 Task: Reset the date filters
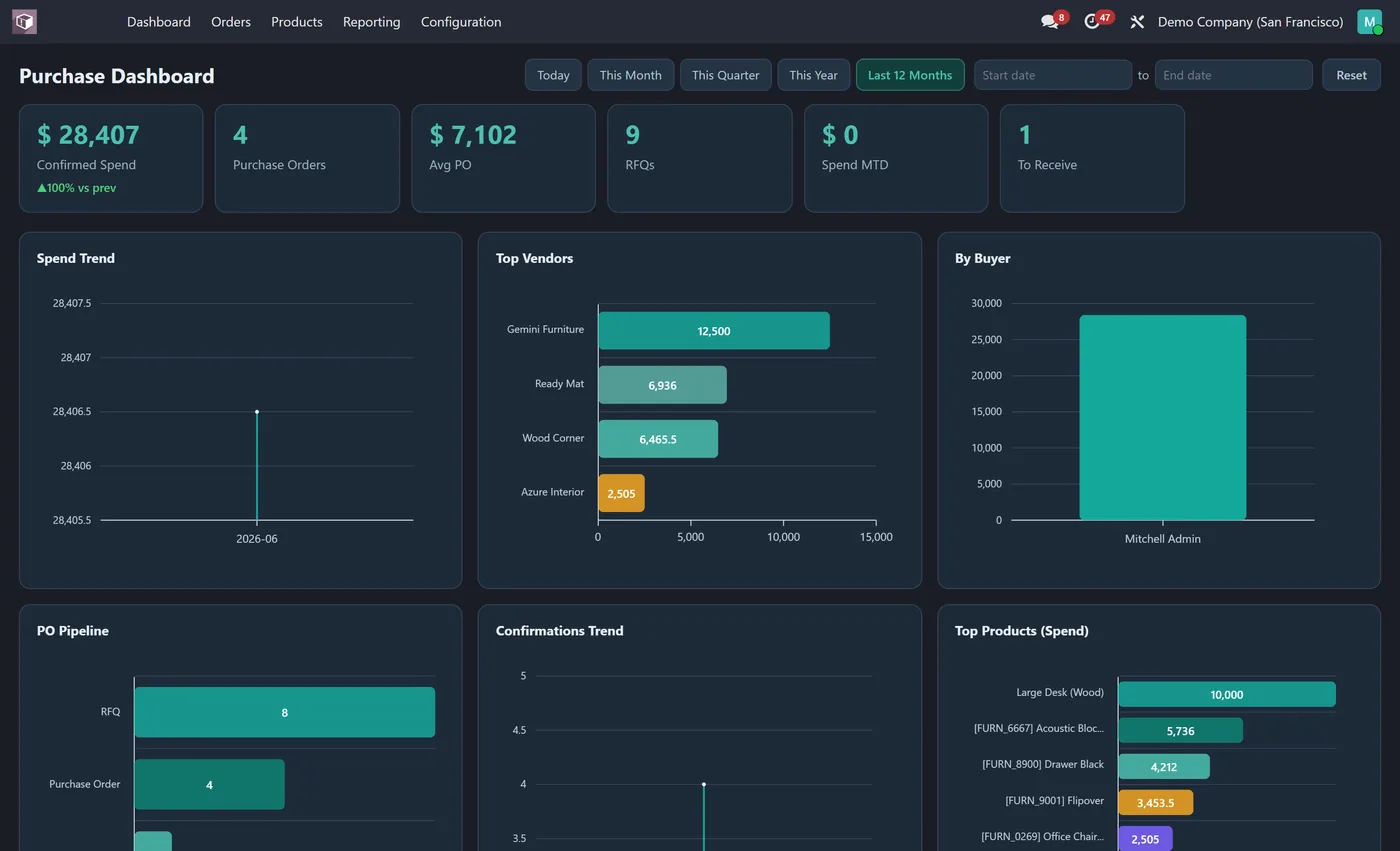tap(1351, 75)
